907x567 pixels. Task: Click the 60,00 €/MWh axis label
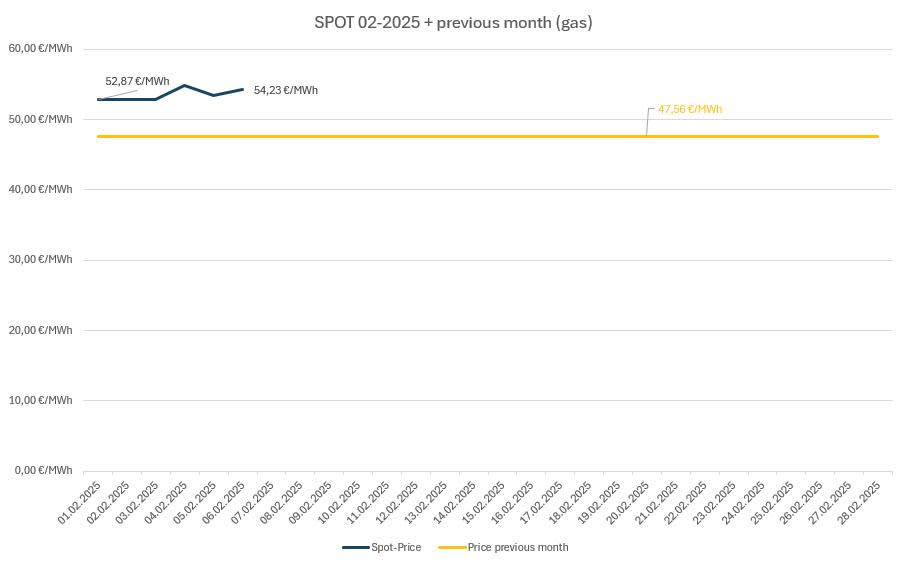pos(40,48)
